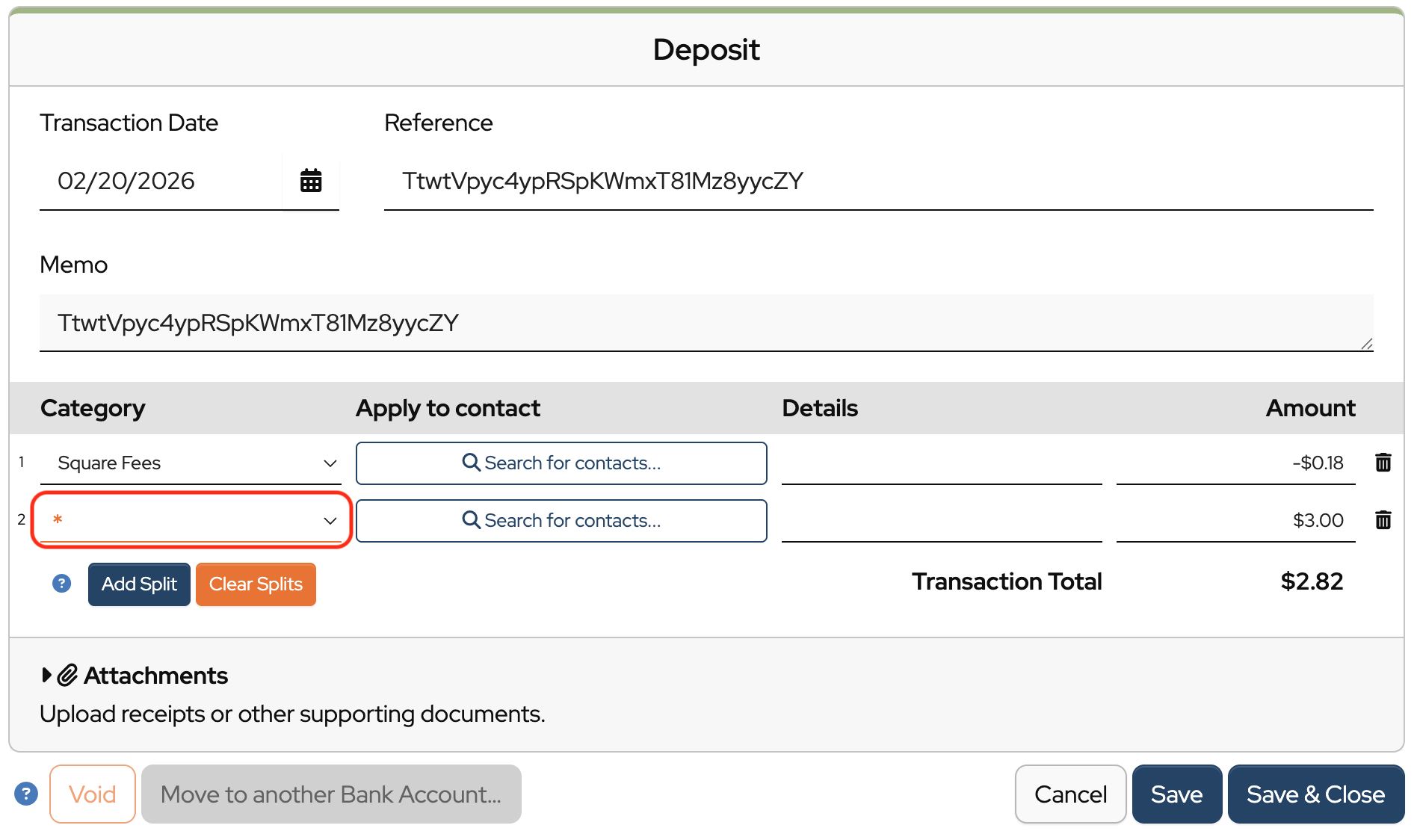
Task: Expand the Attachments section triangle
Action: (x=46, y=676)
